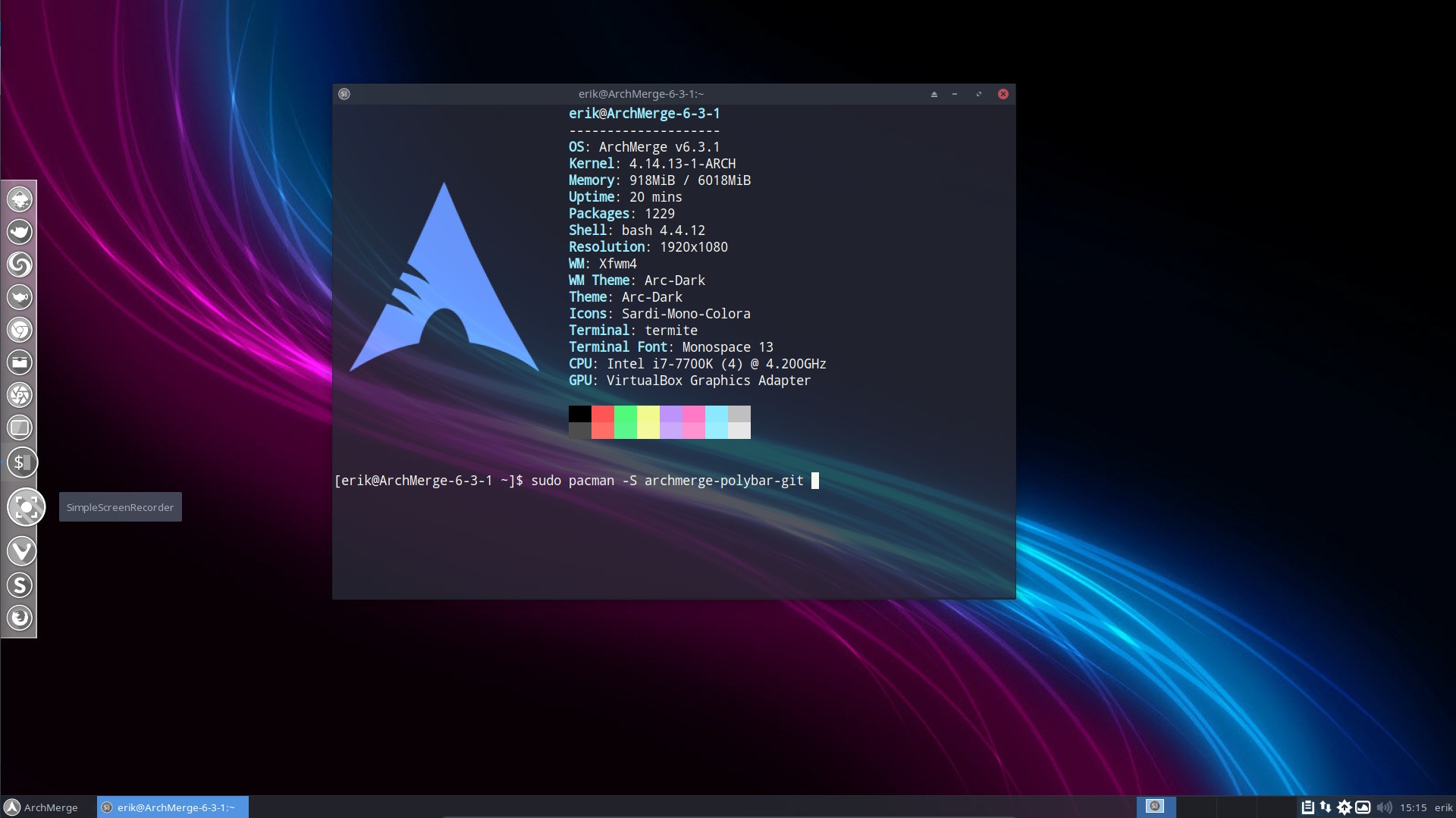The height and width of the screenshot is (818, 1456).
Task: Click the terminal title text erik@ArchMerge-6-3-1:~
Action: (x=641, y=94)
